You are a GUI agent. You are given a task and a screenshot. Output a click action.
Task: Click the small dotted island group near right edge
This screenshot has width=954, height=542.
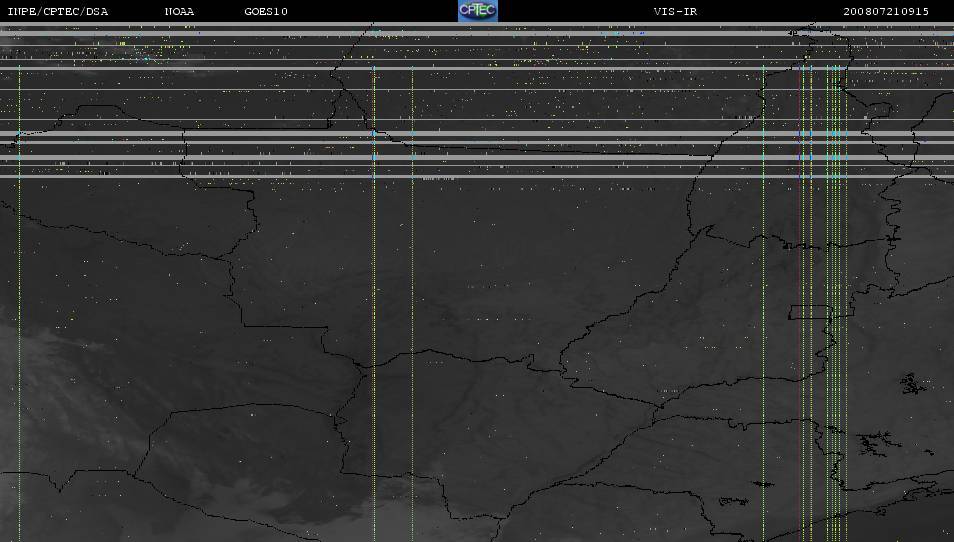pyautogui.click(x=911, y=384)
